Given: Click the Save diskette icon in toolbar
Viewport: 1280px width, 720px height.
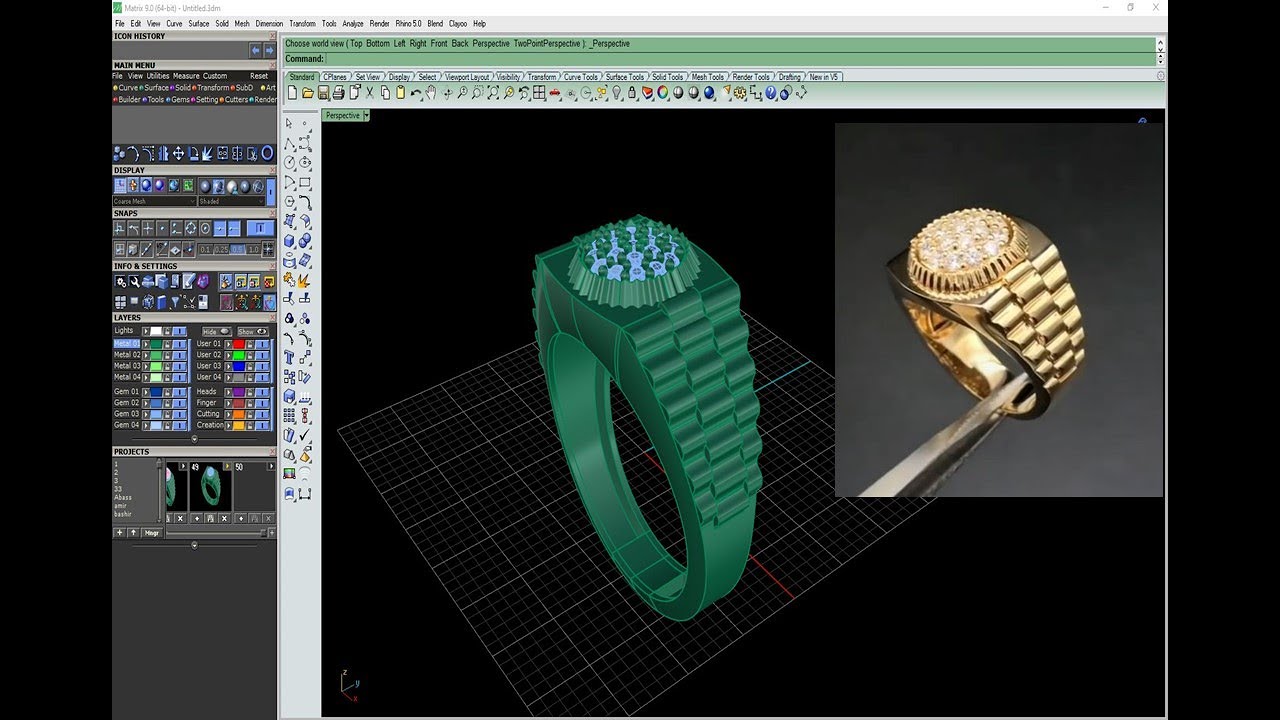Looking at the screenshot, I should [322, 92].
